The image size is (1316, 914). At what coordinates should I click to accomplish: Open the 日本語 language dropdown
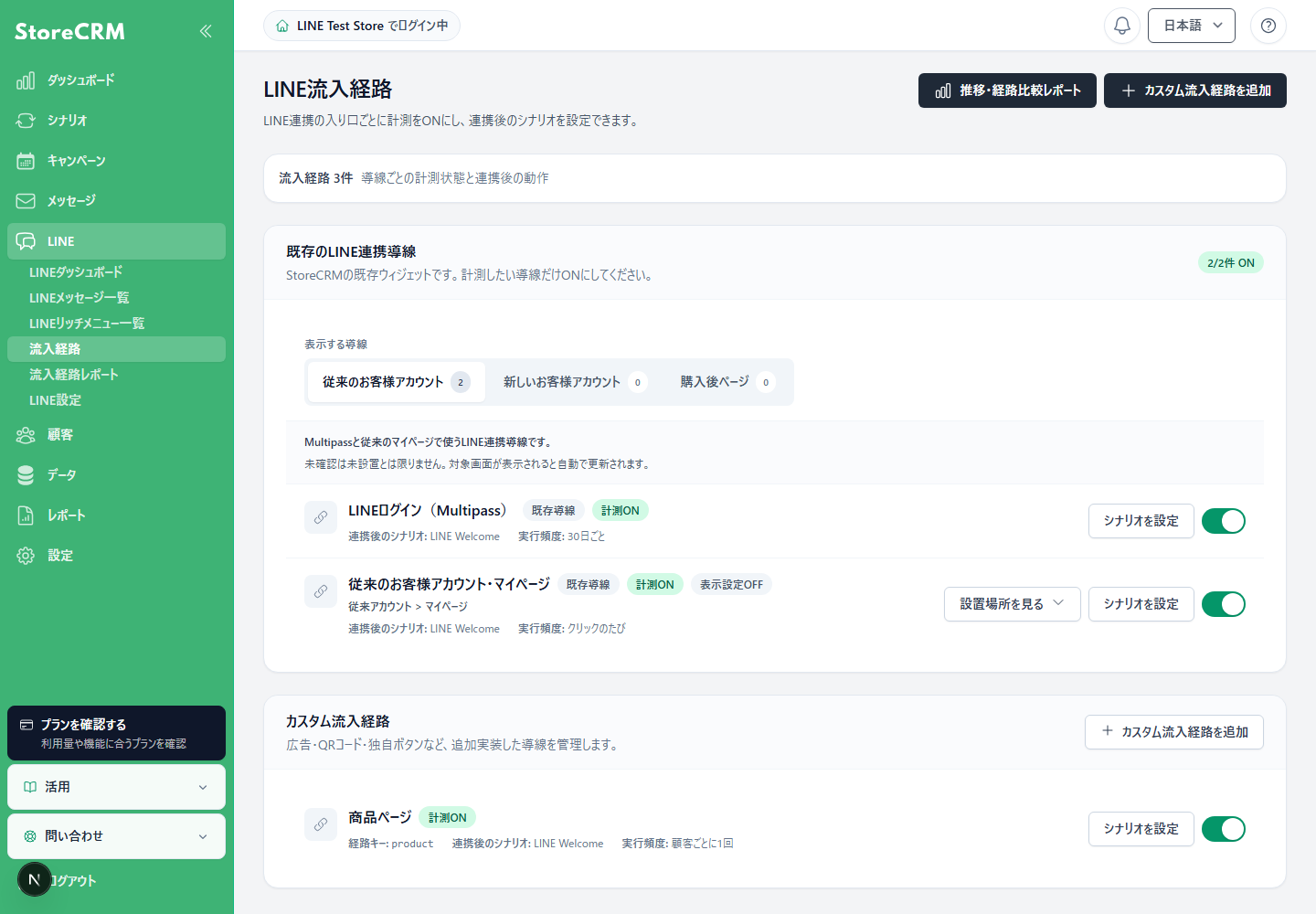(x=1192, y=26)
